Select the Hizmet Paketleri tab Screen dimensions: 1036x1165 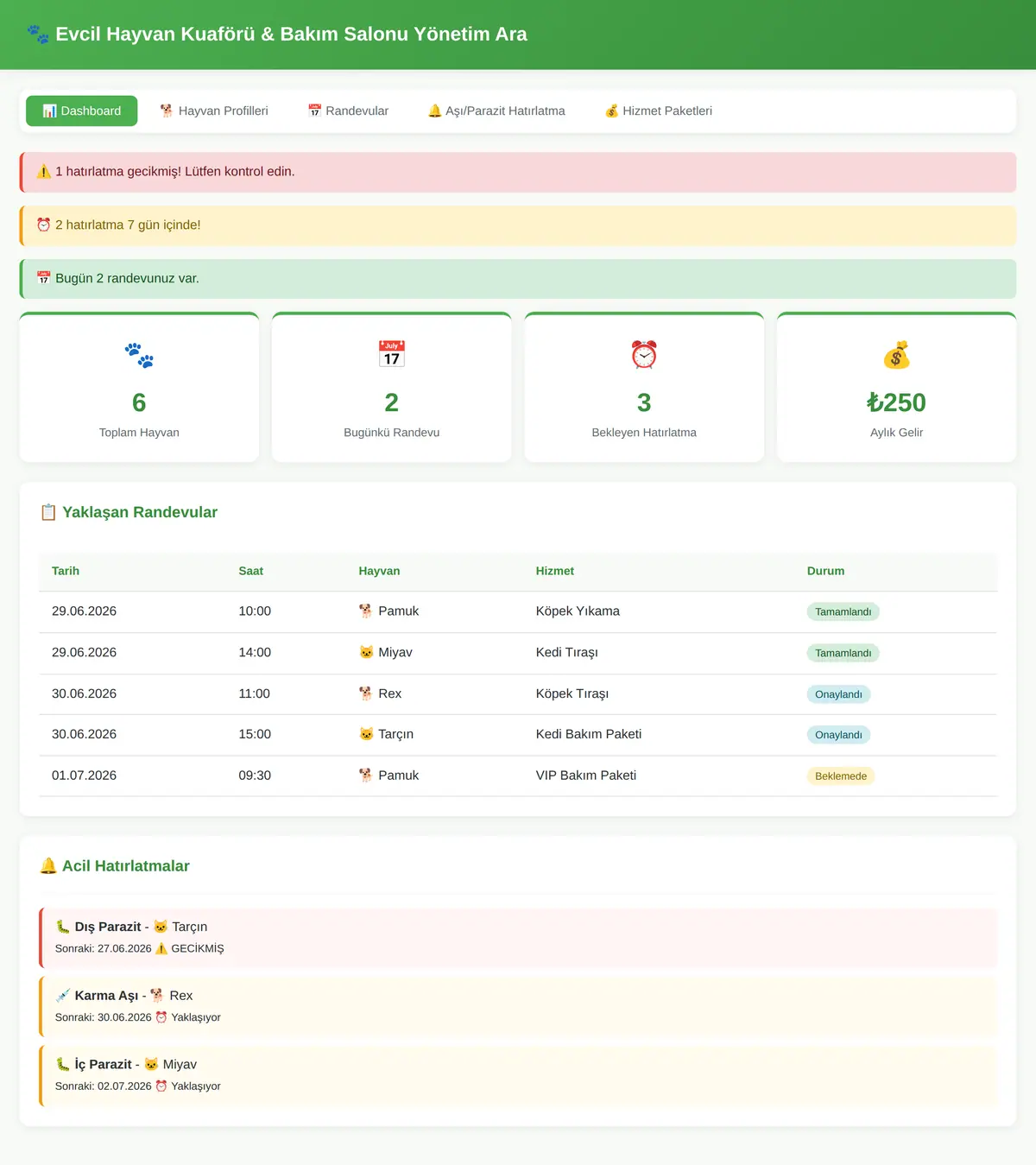point(659,111)
